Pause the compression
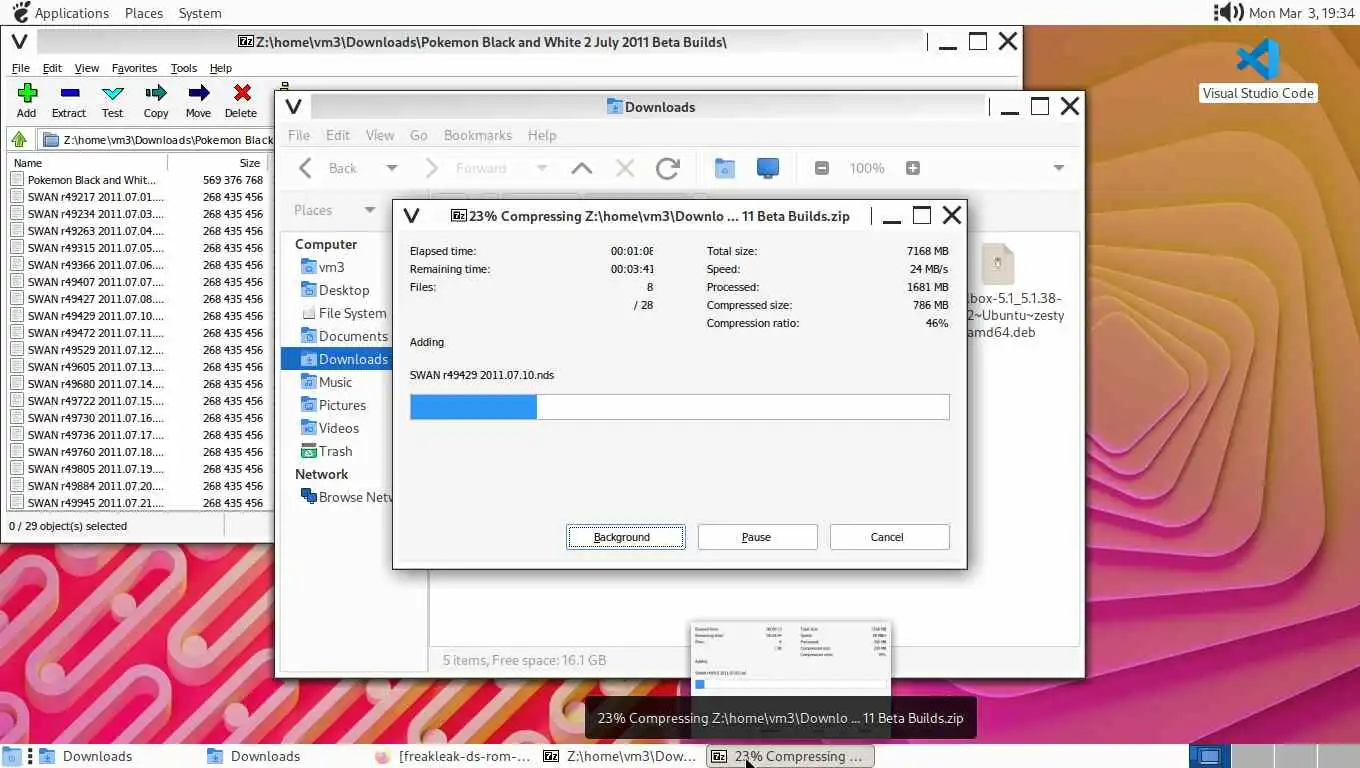Viewport: 1360px width, 768px height. pos(757,537)
